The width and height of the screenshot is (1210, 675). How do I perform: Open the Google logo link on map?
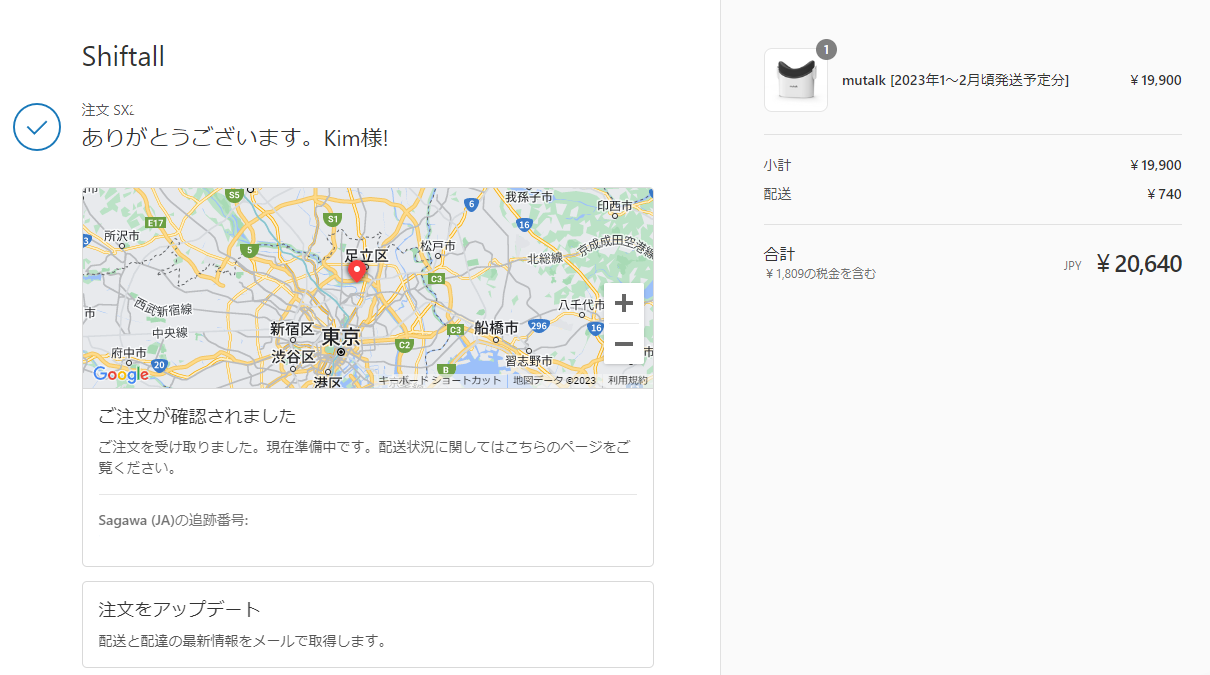point(121,375)
